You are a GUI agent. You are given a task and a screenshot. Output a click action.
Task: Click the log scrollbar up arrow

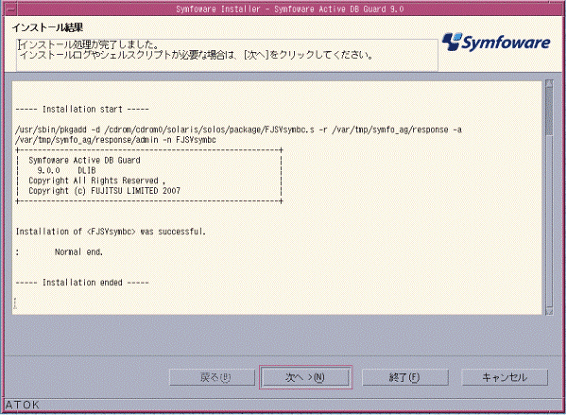click(549, 84)
